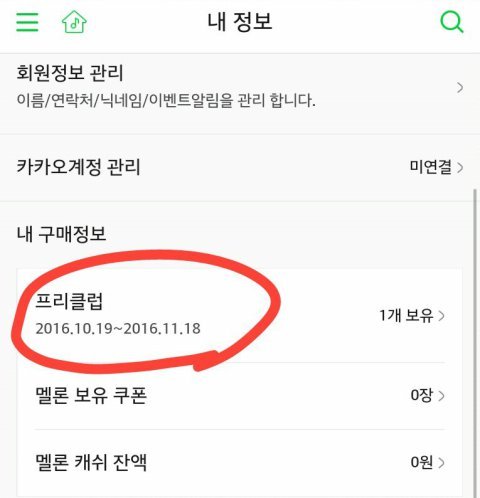
Task: Open 멜론 보유 쿠폰 row
Action: point(240,396)
